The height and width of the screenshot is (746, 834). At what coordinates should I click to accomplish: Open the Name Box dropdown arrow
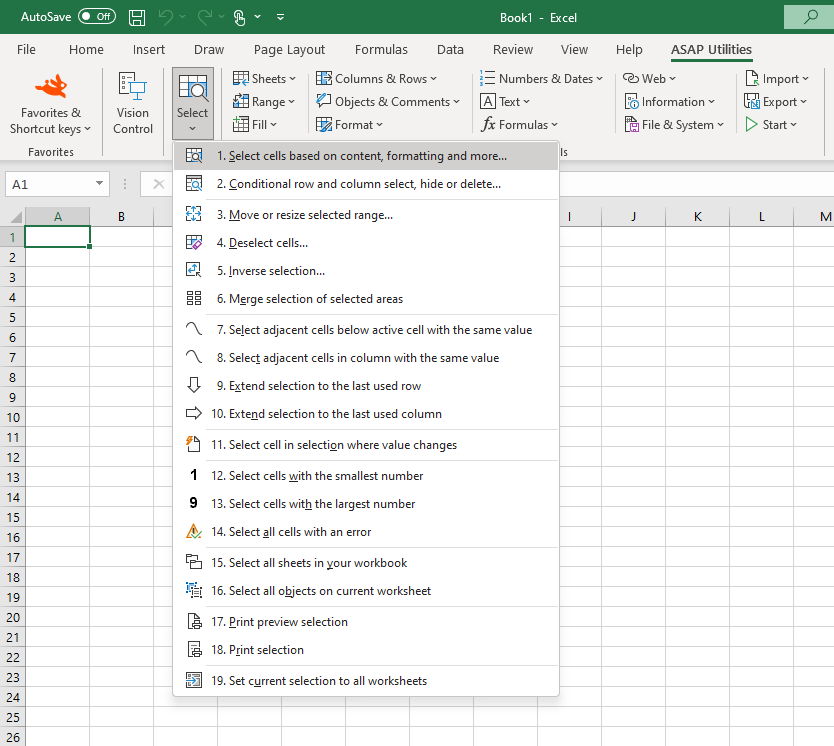(97, 185)
